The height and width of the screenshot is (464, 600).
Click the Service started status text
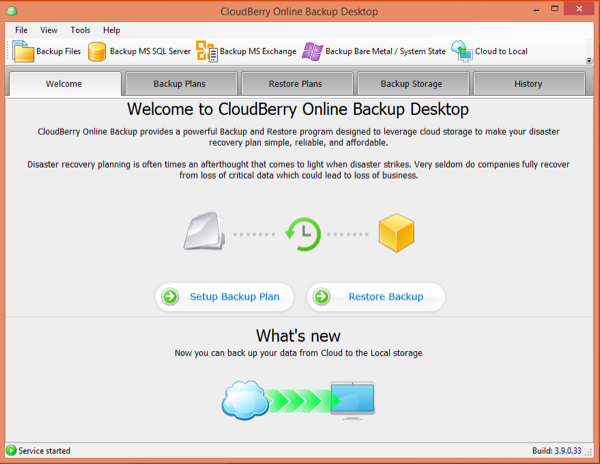point(44,451)
